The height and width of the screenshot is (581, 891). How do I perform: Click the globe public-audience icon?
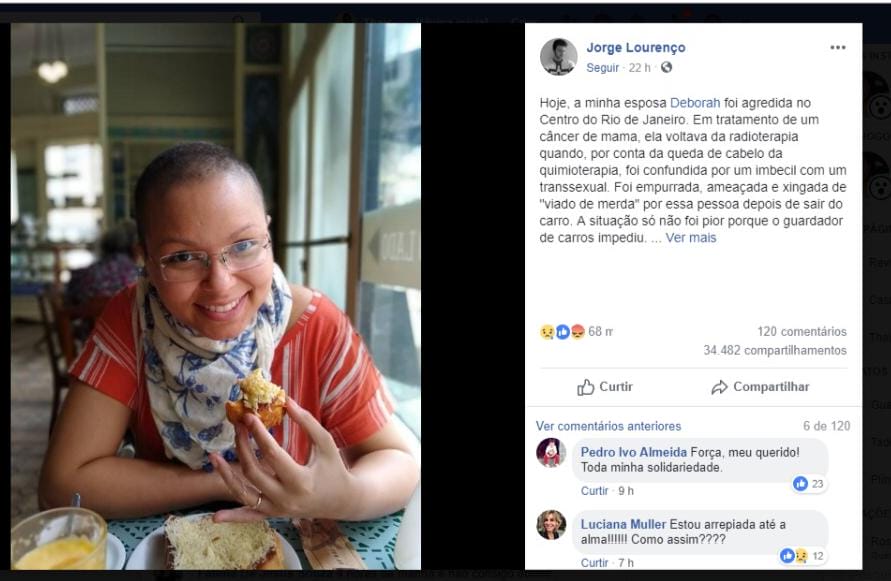(667, 68)
